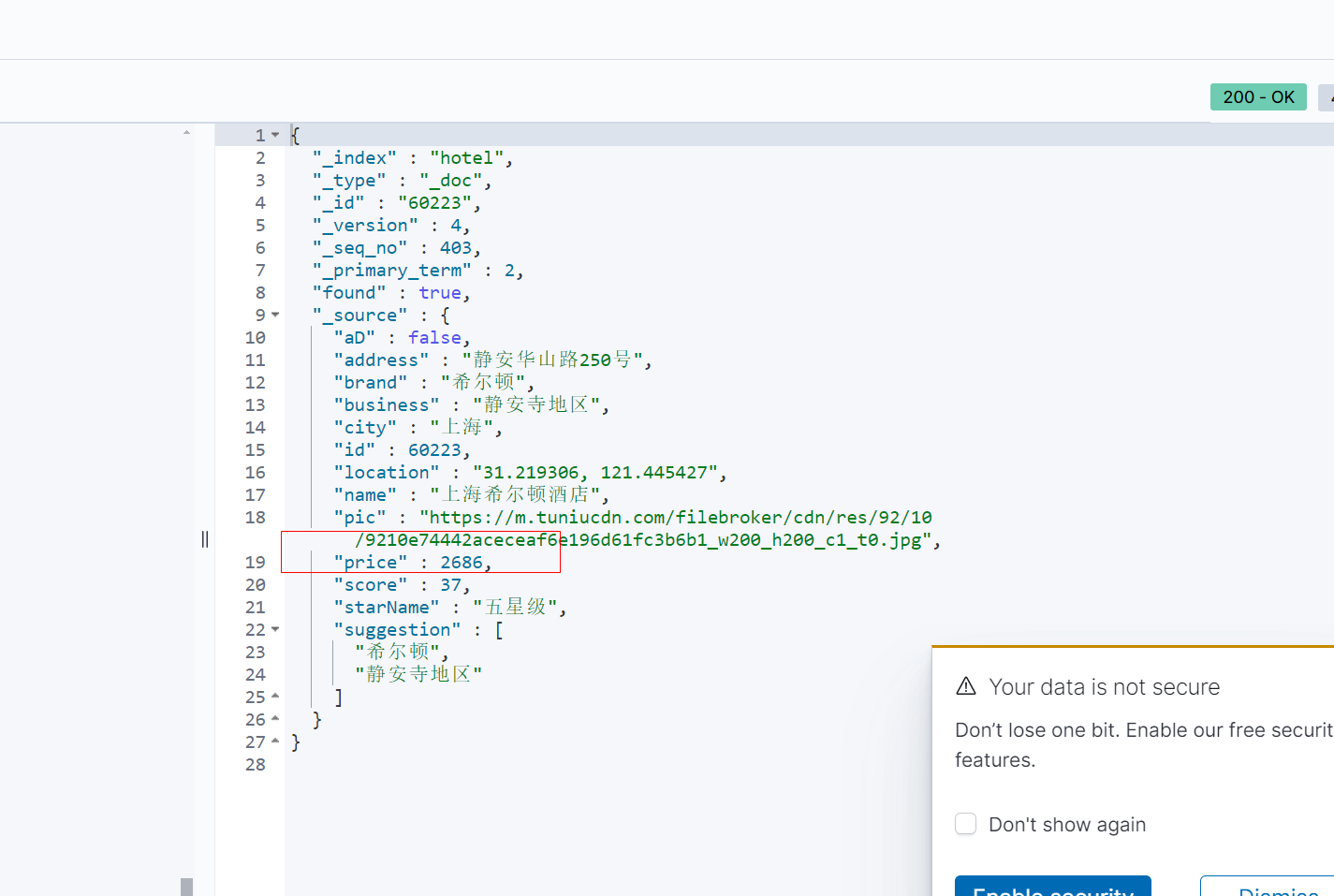Image resolution: width=1334 pixels, height=896 pixels.
Task: Click the "_version" : 4 line
Action: tap(391, 225)
